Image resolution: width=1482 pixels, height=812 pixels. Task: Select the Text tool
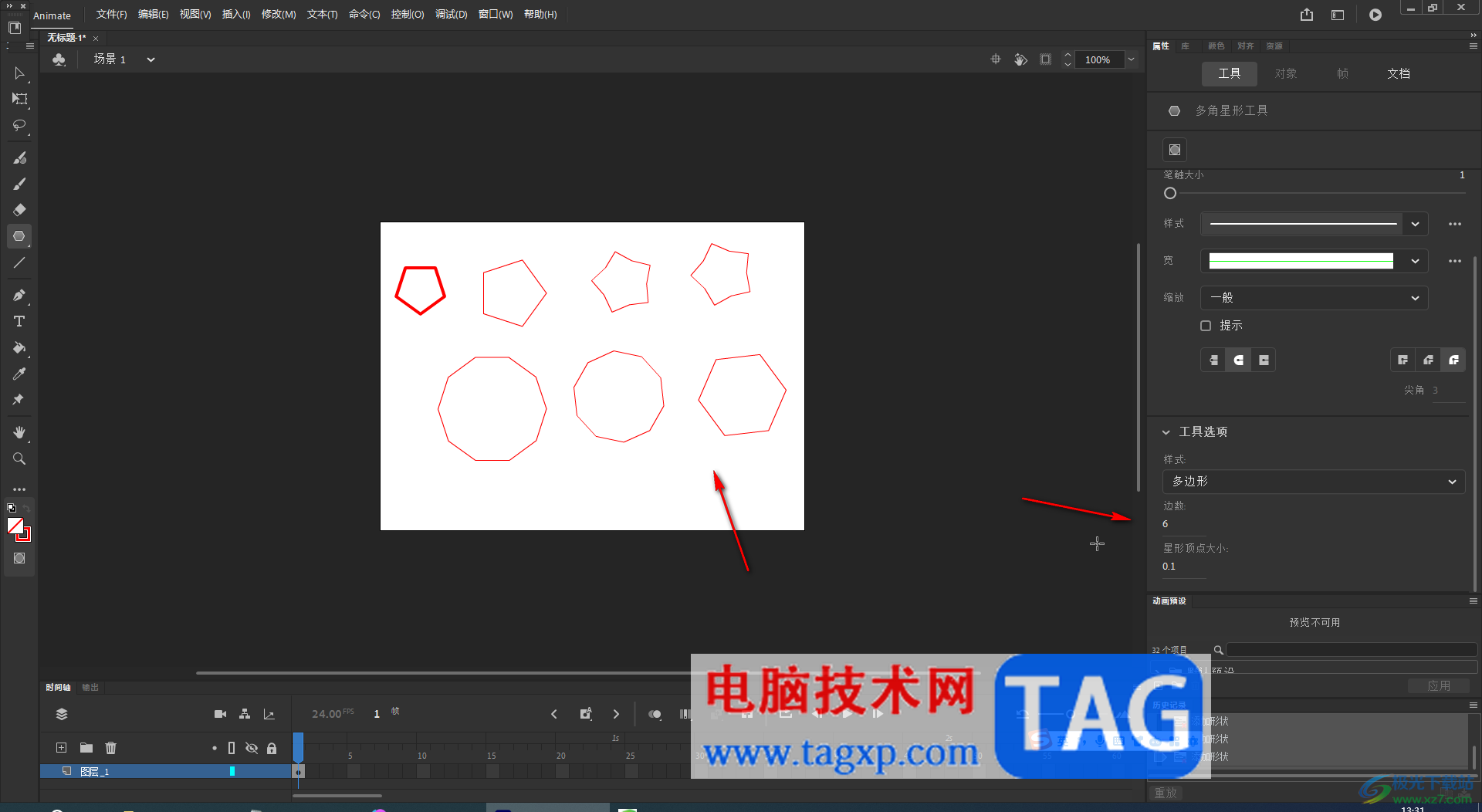(19, 321)
